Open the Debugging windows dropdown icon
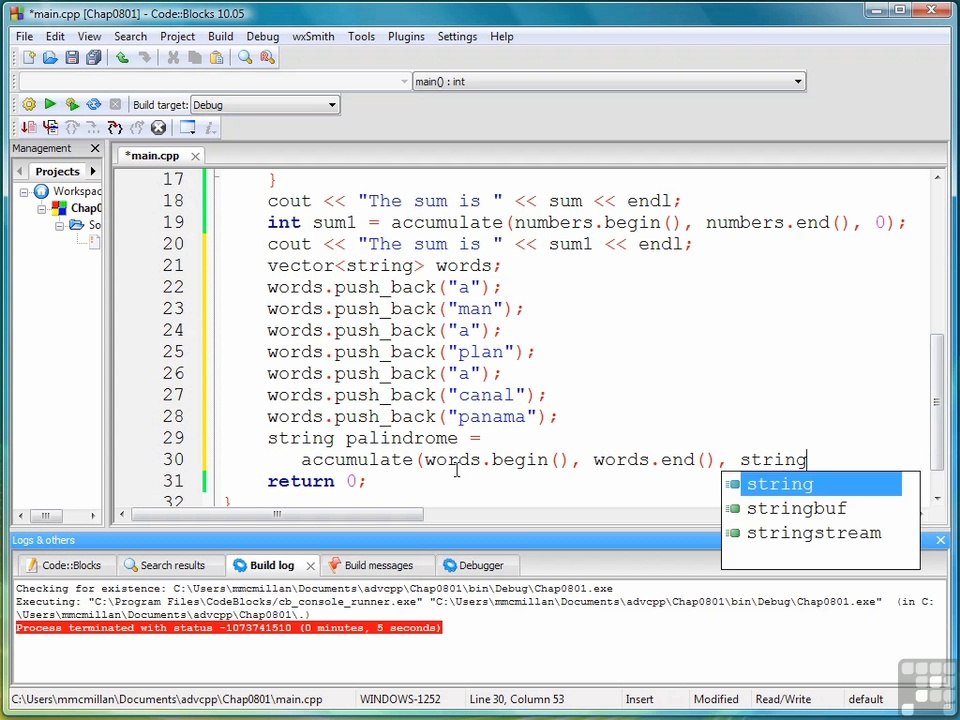The width and height of the screenshot is (960, 720). (x=187, y=127)
